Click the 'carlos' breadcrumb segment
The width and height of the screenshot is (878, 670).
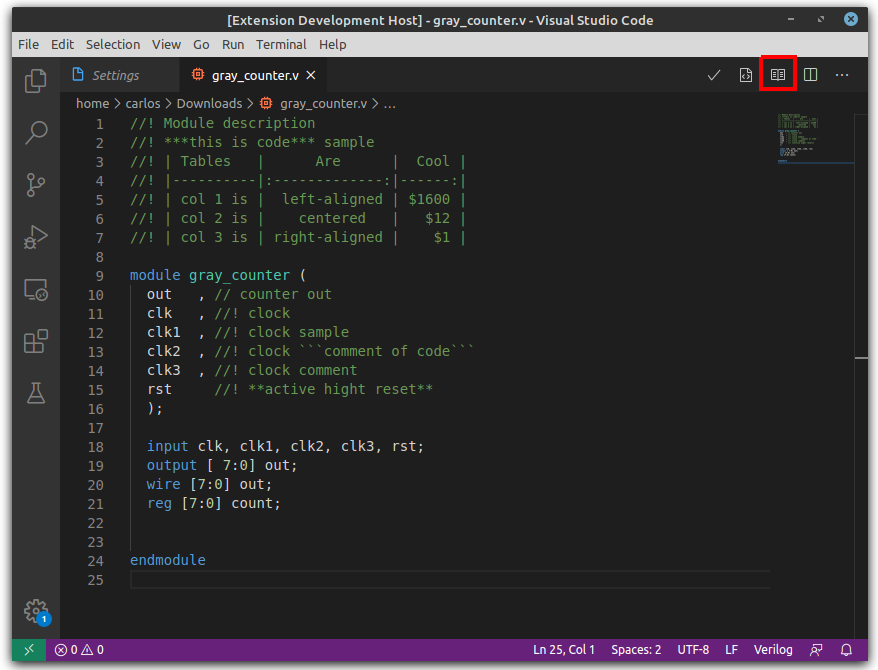coord(143,104)
